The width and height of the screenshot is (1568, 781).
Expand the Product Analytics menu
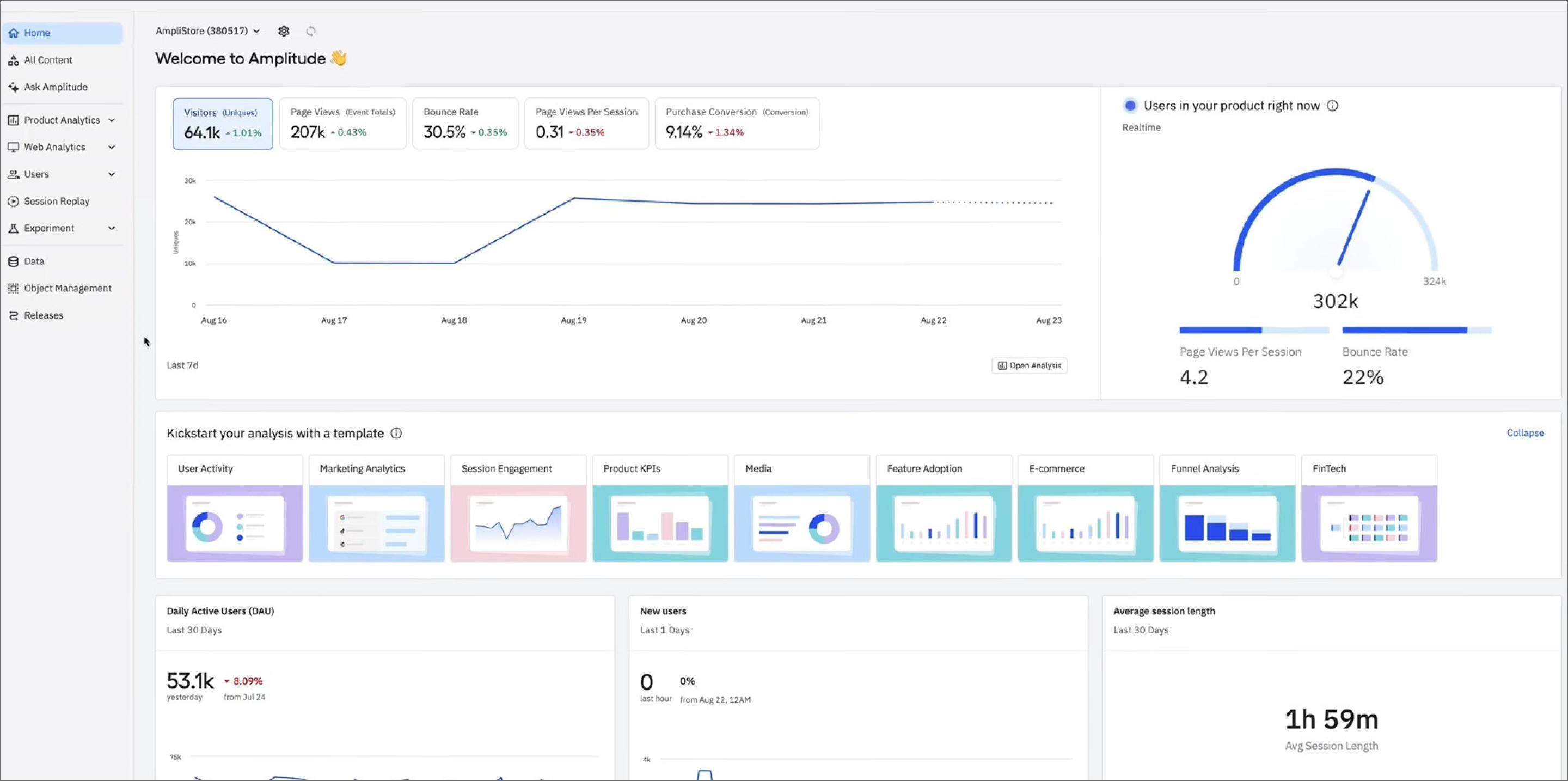coord(62,120)
